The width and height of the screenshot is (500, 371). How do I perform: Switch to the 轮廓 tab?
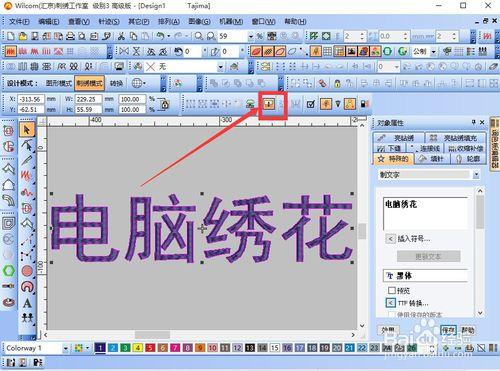(x=469, y=159)
